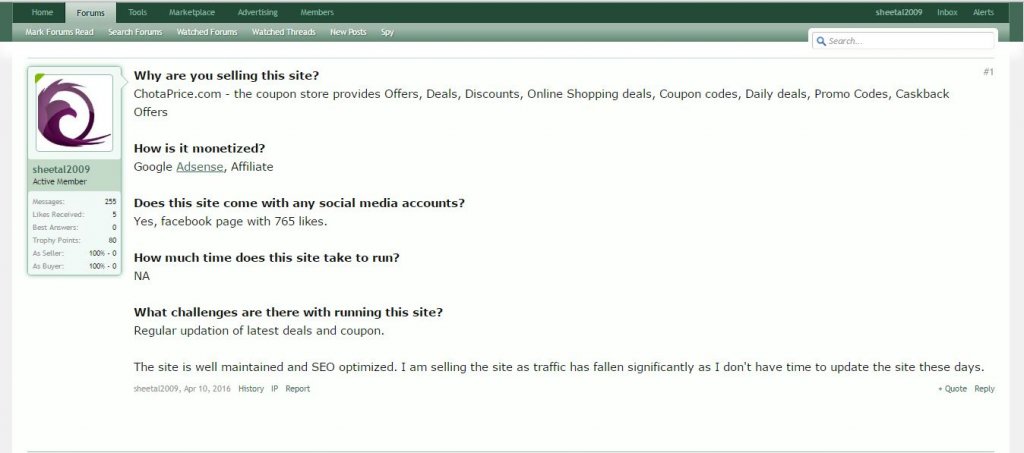Image resolution: width=1024 pixels, height=453 pixels.
Task: View Alerts in the top bar
Action: (x=983, y=12)
